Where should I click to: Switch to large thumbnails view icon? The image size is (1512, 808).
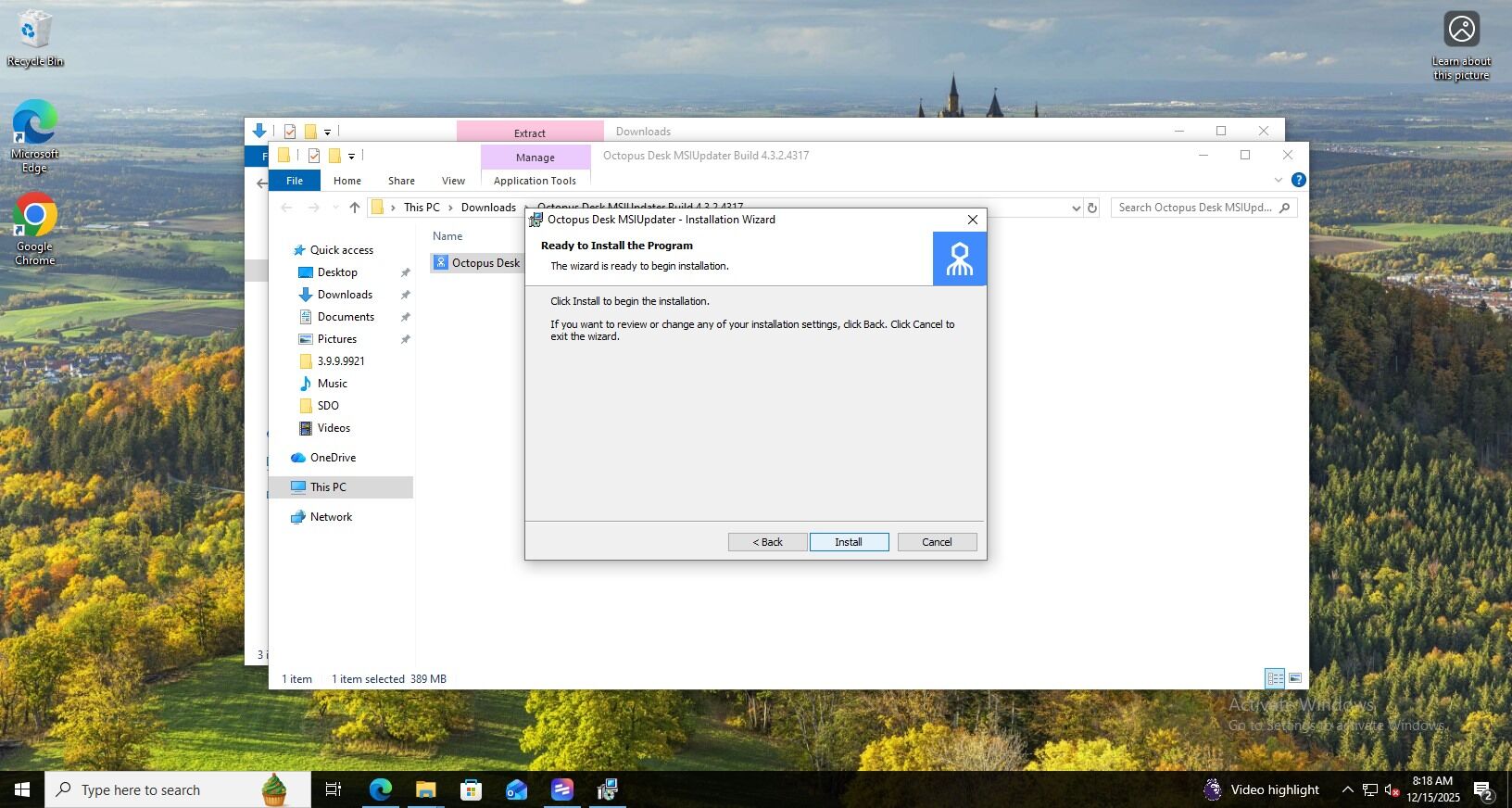pyautogui.click(x=1295, y=678)
